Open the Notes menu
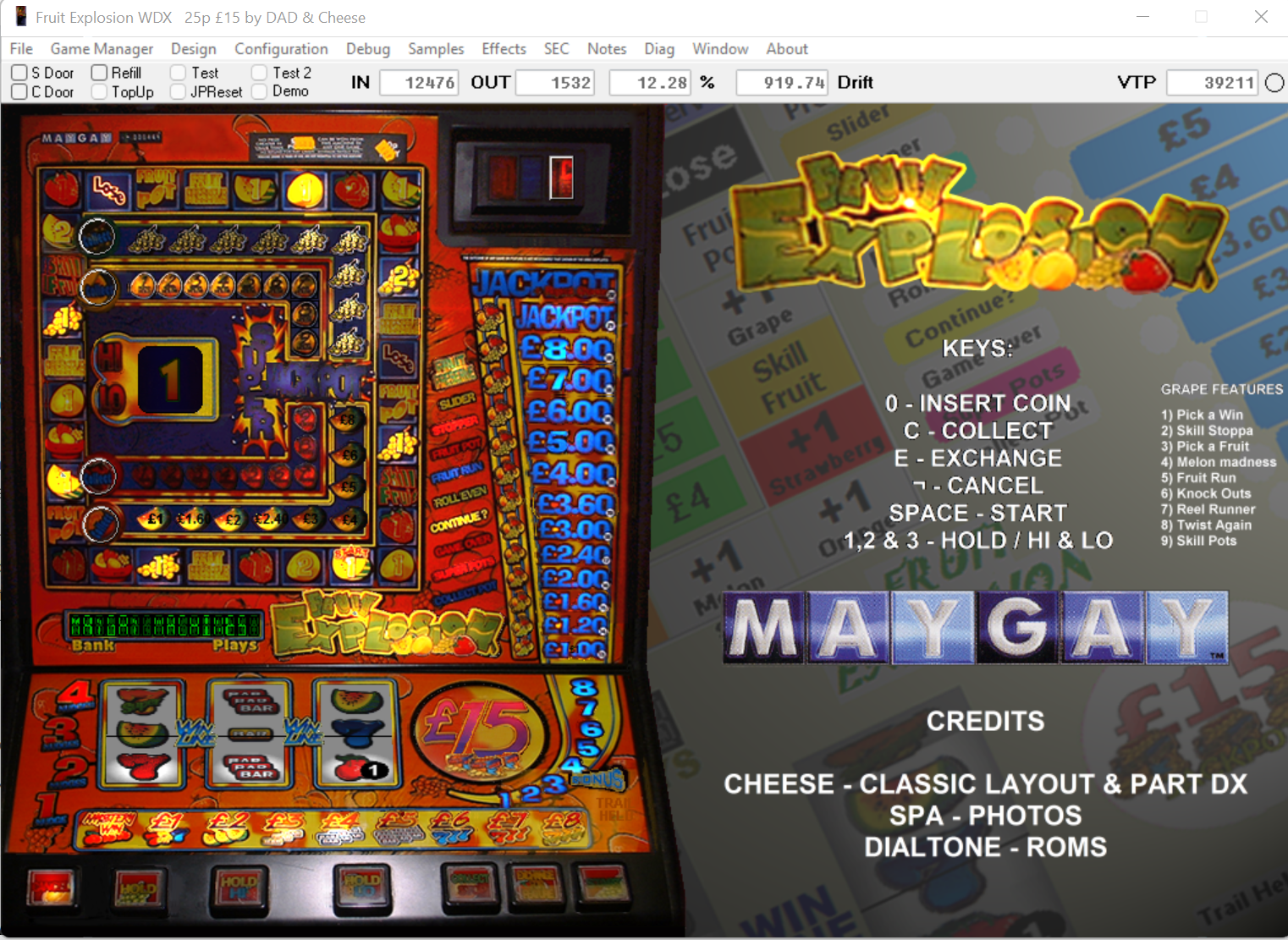The width and height of the screenshot is (1288, 940). (607, 48)
